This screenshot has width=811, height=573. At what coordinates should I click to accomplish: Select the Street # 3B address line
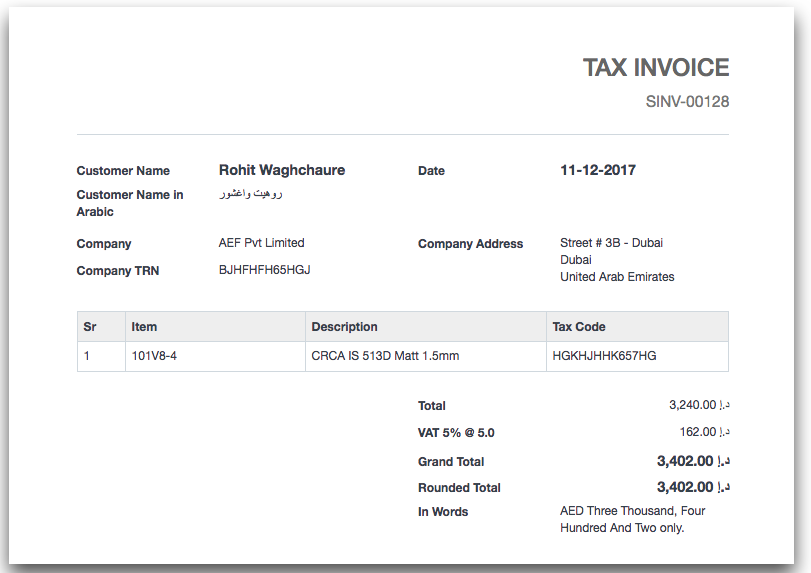610,243
